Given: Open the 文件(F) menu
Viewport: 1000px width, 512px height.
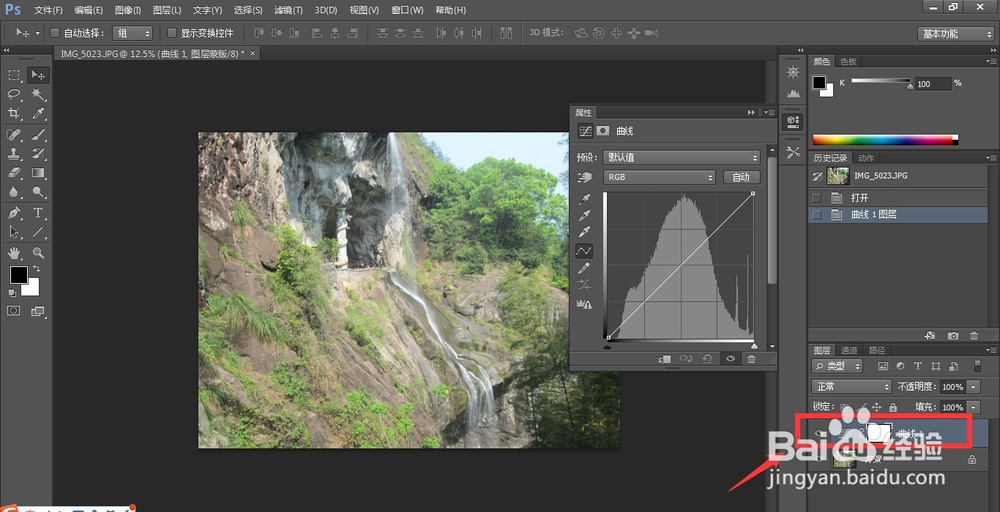Looking at the screenshot, I should tap(48, 10).
